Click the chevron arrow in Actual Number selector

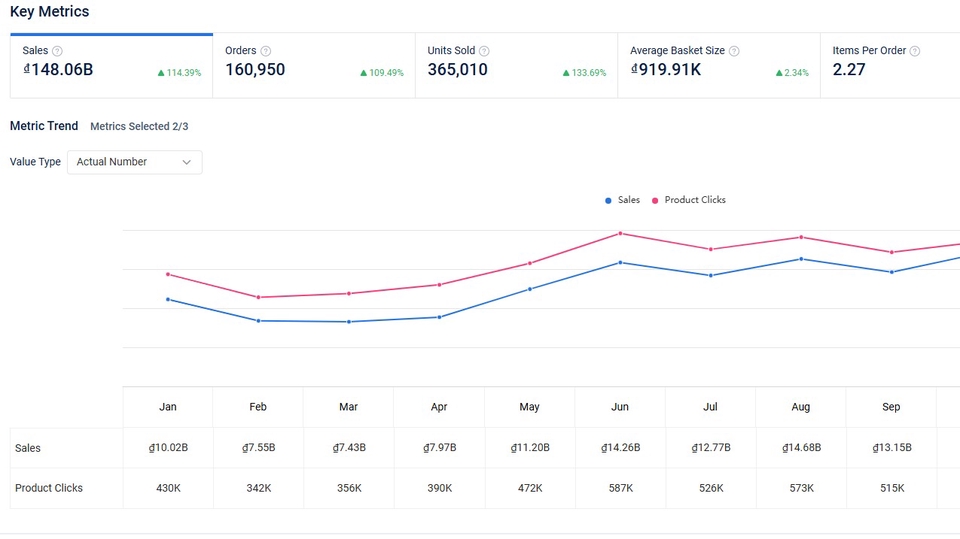pyautogui.click(x=187, y=162)
